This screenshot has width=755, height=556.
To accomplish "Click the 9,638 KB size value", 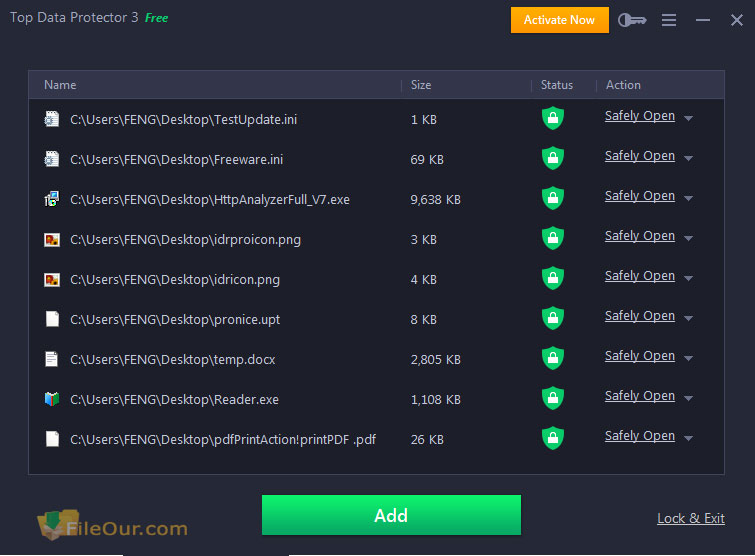I will pyautogui.click(x=435, y=199).
